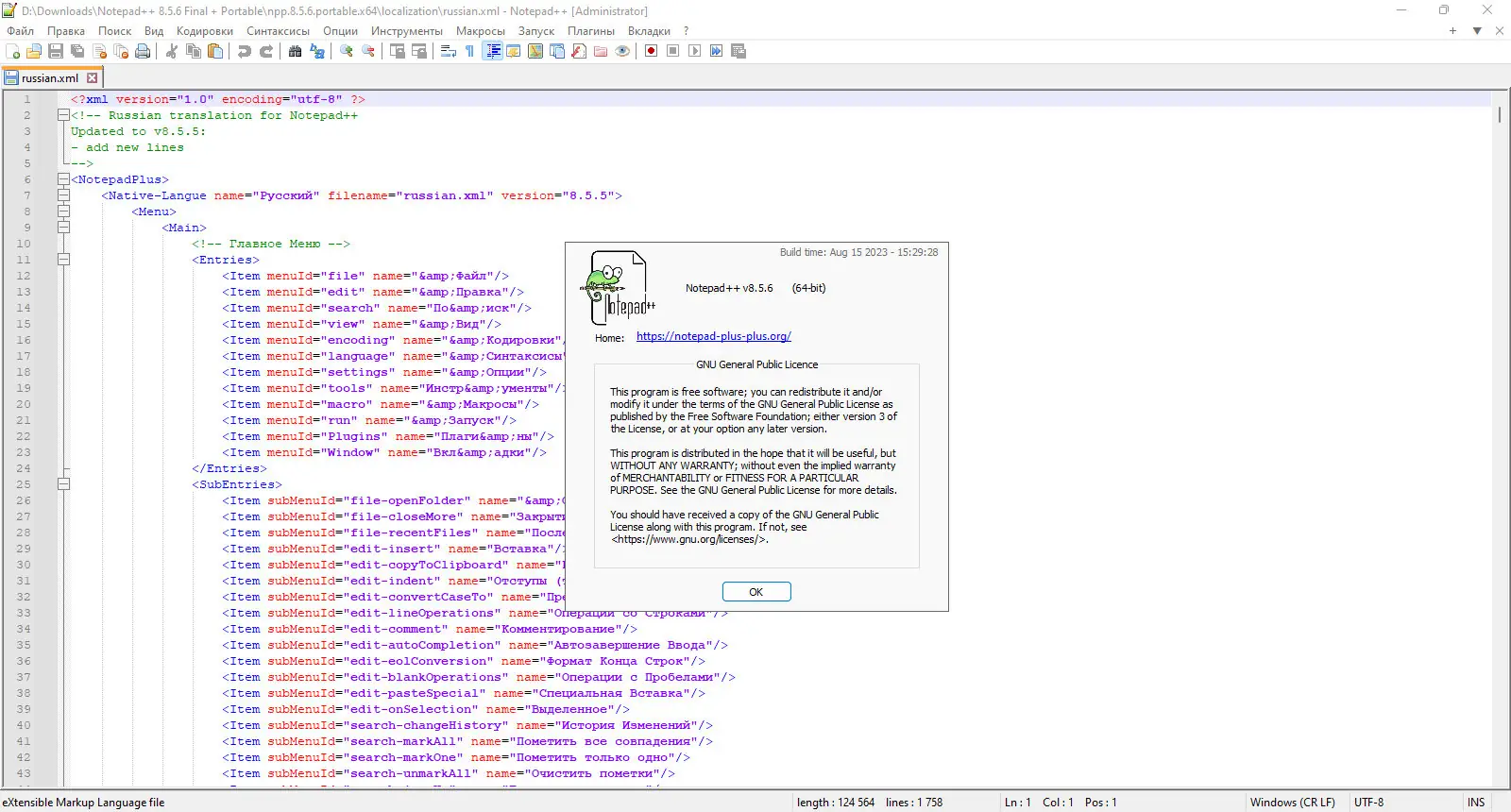Save the current file via toolbar
This screenshot has height=812, width=1511.
pyautogui.click(x=56, y=51)
